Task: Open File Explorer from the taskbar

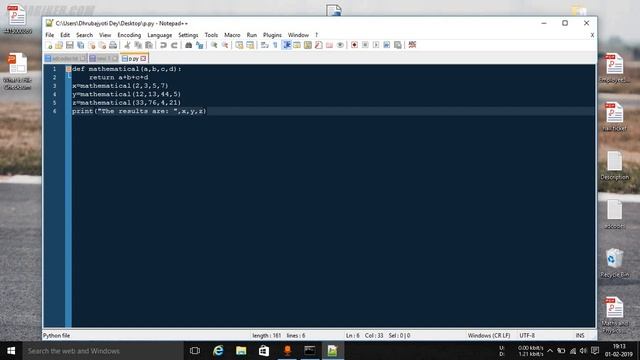Action: (x=241, y=351)
